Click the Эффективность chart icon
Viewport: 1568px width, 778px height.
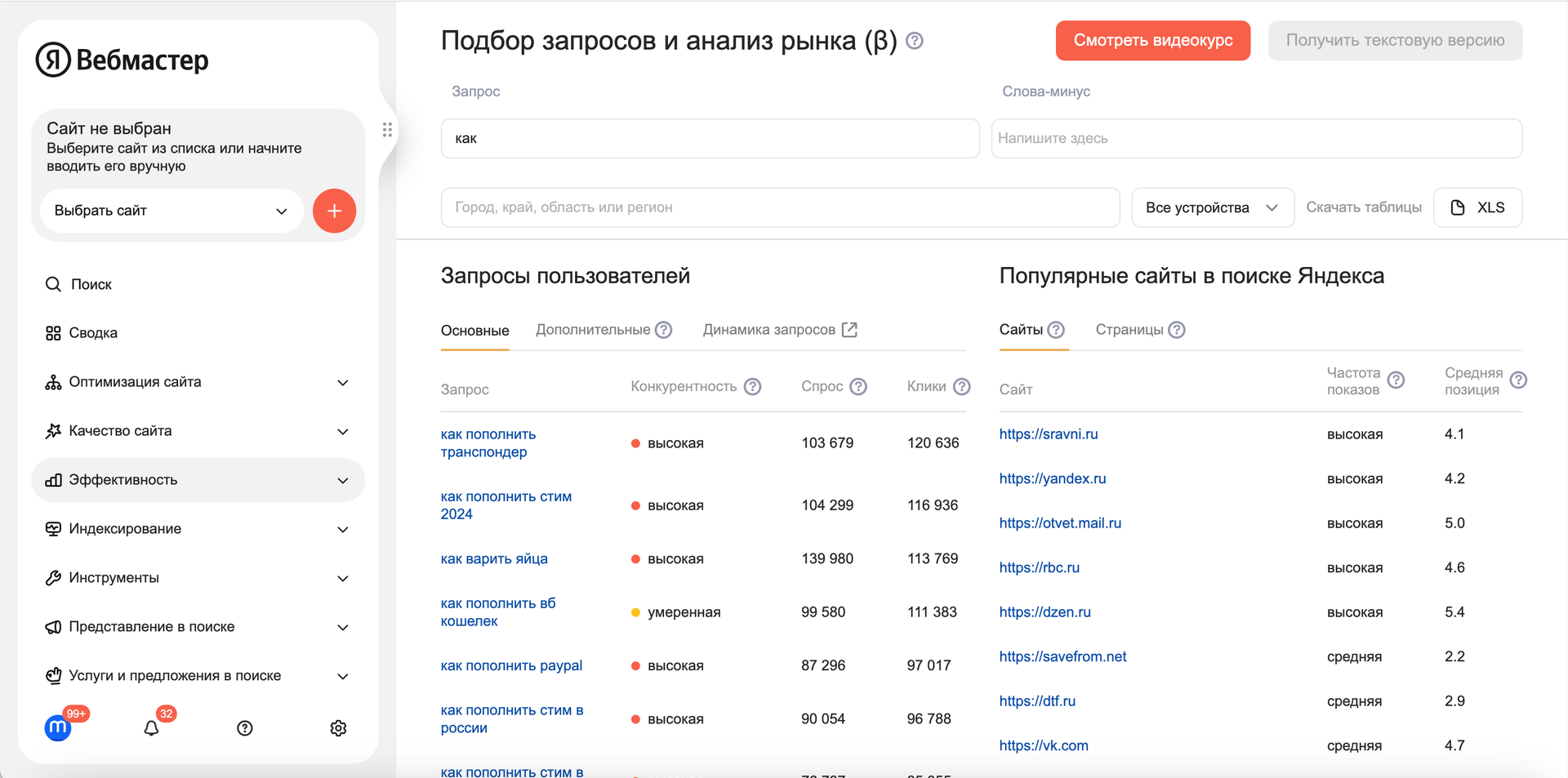point(53,480)
